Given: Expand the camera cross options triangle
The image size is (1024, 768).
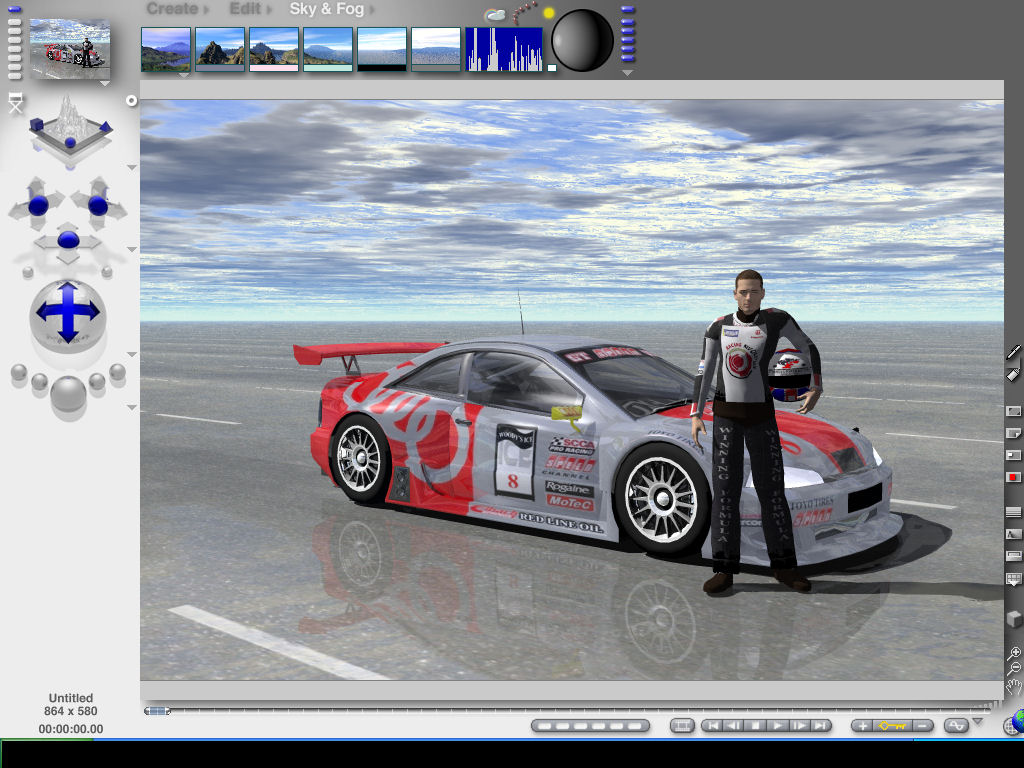Looking at the screenshot, I should pos(132,249).
